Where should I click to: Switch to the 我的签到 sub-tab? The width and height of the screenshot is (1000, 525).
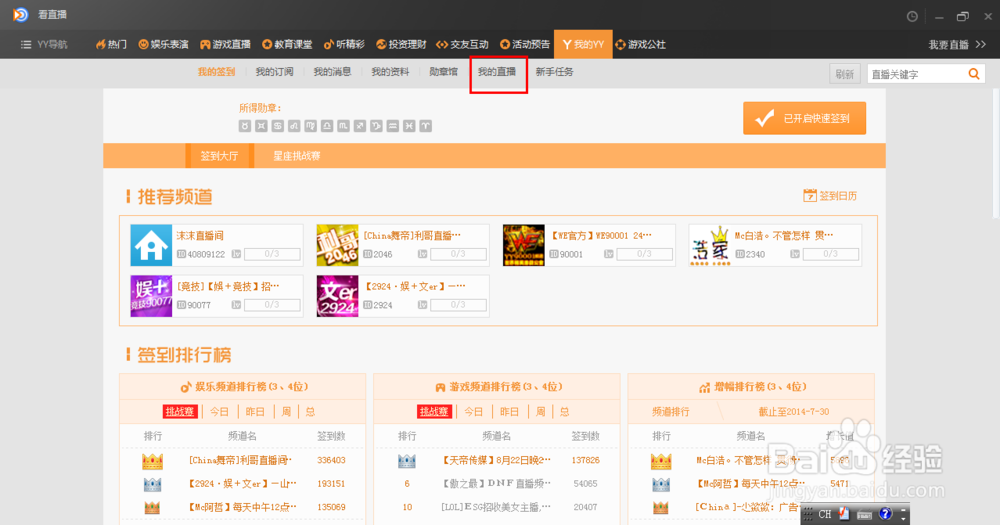pos(216,72)
